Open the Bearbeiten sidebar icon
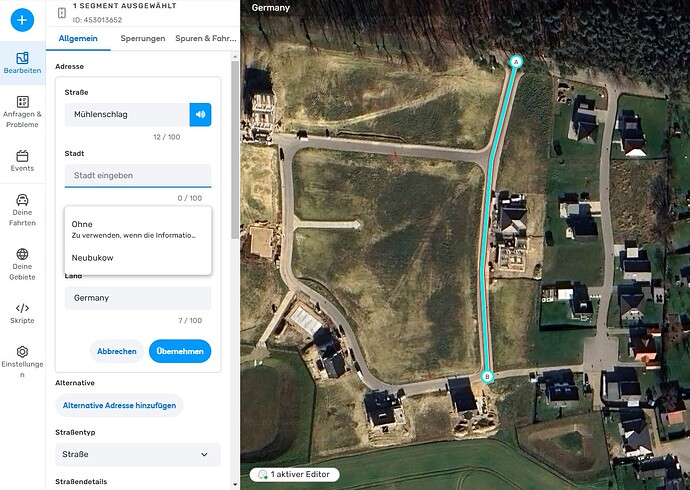The height and width of the screenshot is (490, 690). coord(22,63)
